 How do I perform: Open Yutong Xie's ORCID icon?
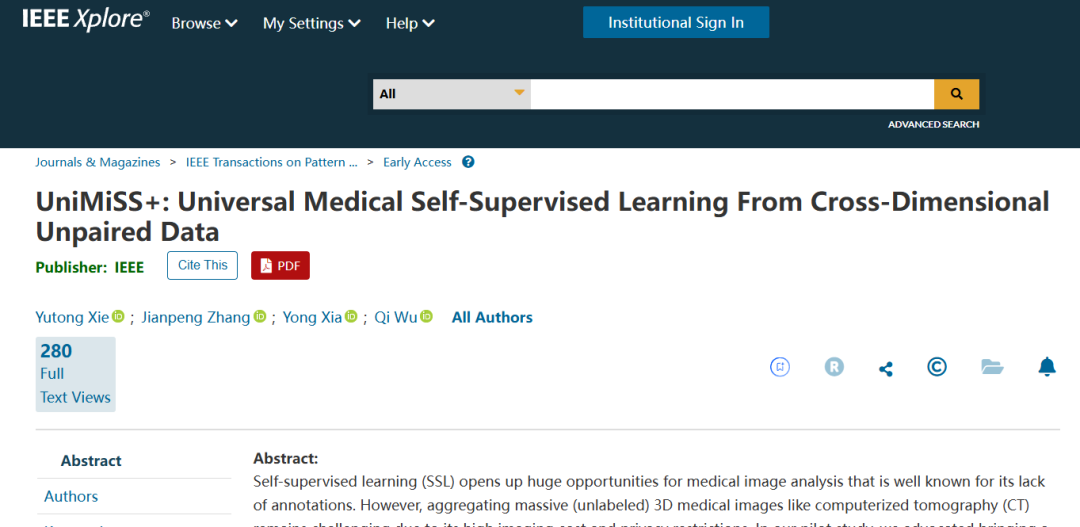[x=118, y=317]
